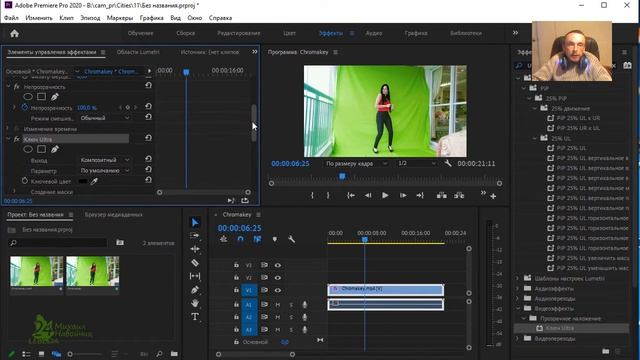
Task: Mute the A1 audio track
Action: tap(278, 305)
